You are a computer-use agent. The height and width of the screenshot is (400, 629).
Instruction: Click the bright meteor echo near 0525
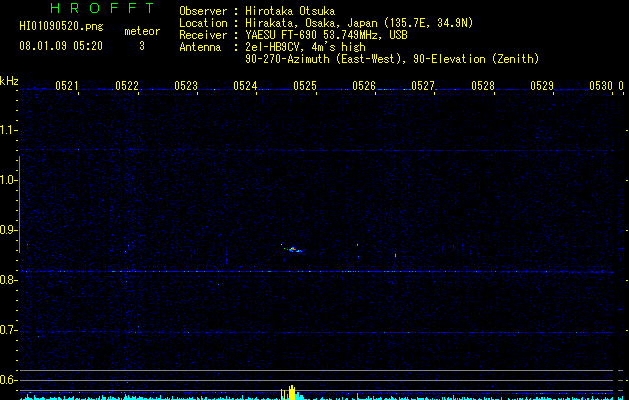(293, 249)
